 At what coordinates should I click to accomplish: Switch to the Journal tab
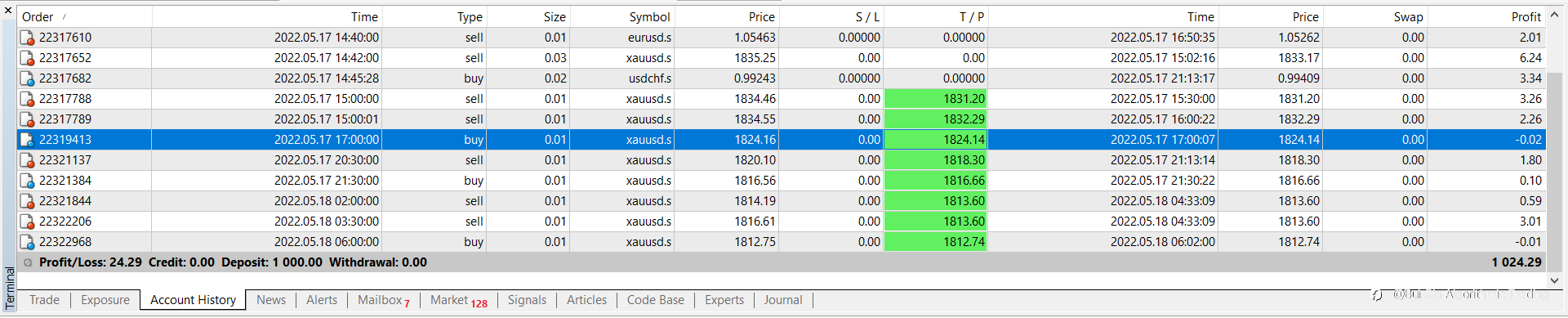783,300
